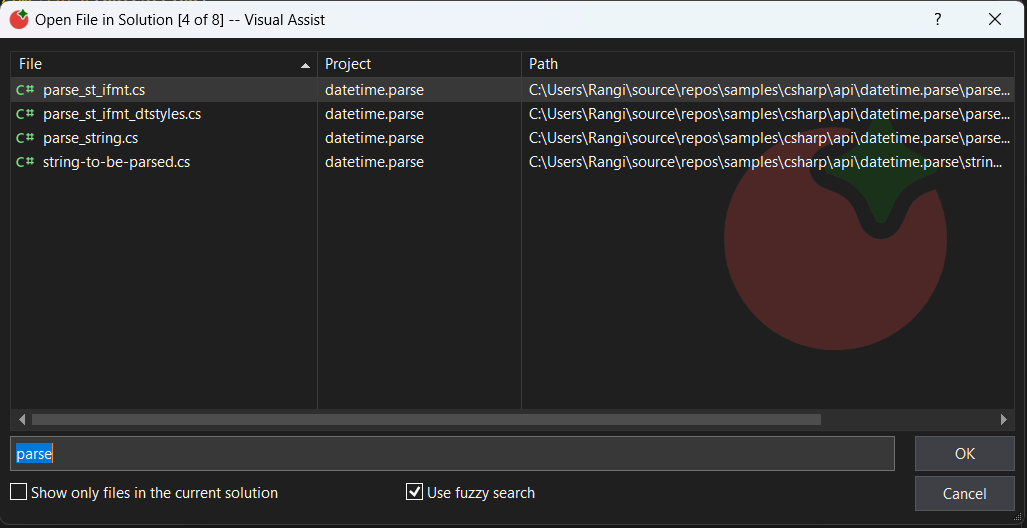Click the C# icon beside string-to-be-parsed.cs
Screen dimensions: 1027x528
point(25,162)
